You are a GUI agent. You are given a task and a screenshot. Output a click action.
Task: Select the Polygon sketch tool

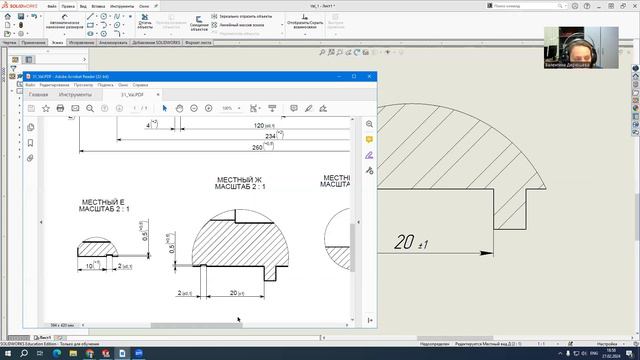coord(104,34)
